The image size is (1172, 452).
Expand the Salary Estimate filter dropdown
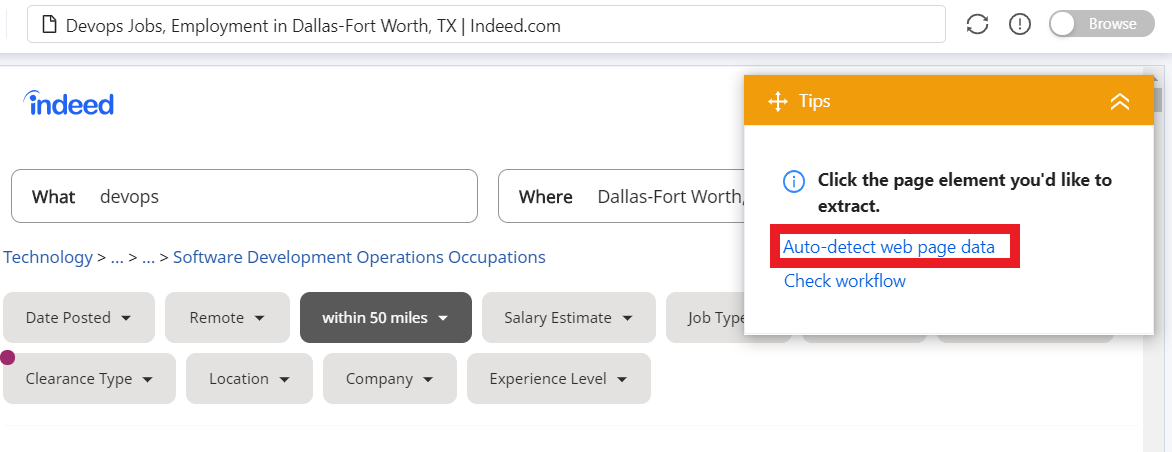click(569, 318)
